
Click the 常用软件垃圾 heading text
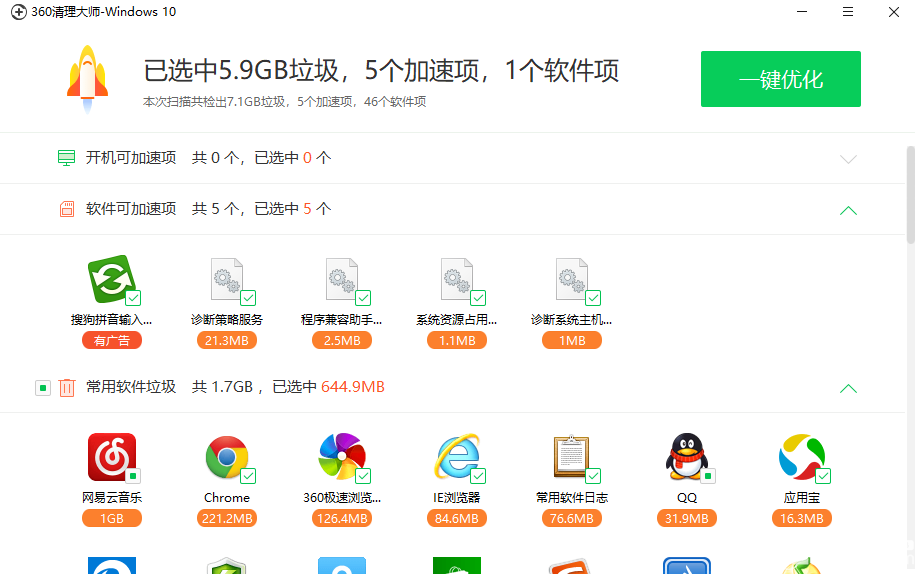131,387
